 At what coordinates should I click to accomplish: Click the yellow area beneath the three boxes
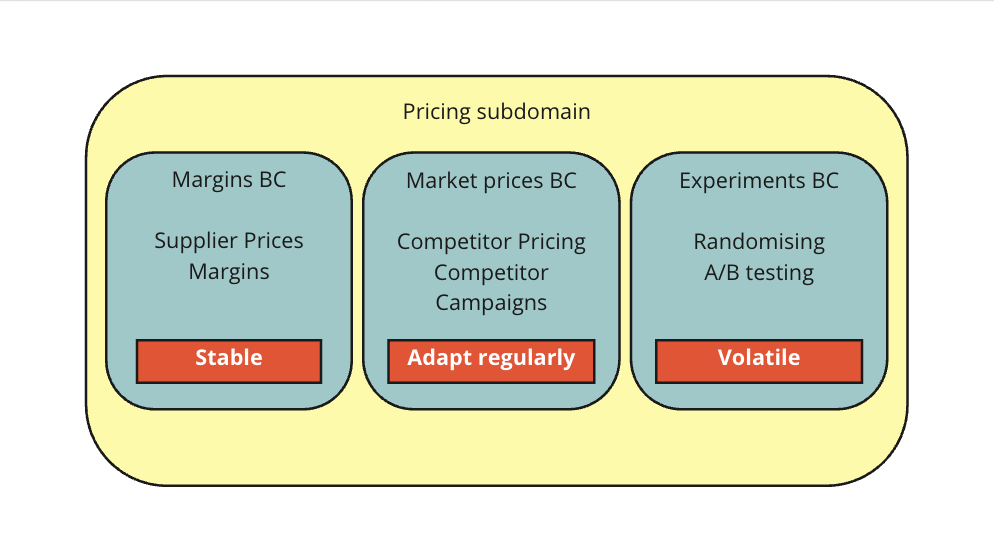click(496, 446)
